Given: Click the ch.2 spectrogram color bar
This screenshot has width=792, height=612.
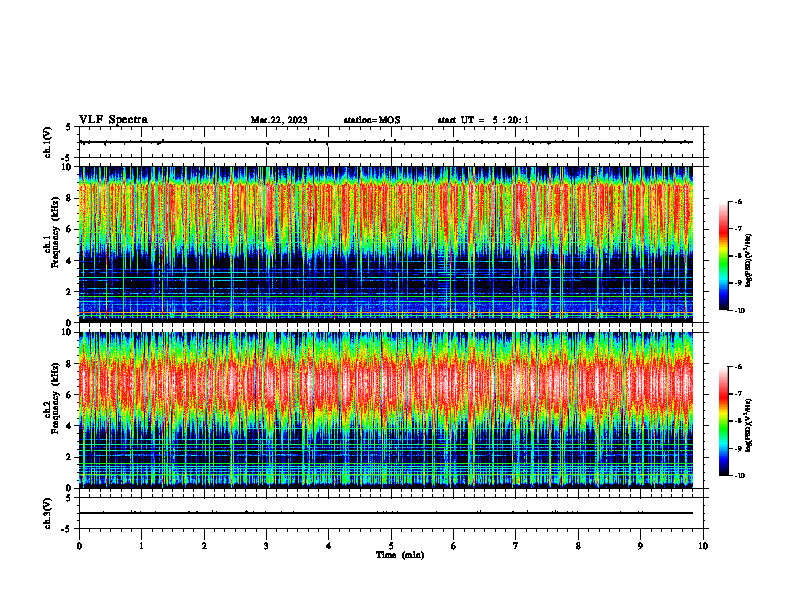Looking at the screenshot, I should 723,421.
